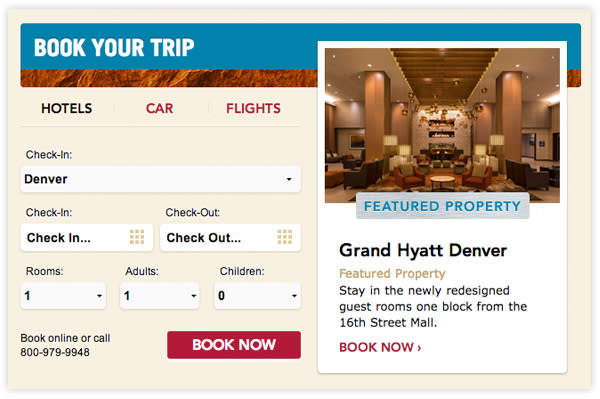
Task: Open the Check-In calendar grid icon
Action: pos(137,237)
